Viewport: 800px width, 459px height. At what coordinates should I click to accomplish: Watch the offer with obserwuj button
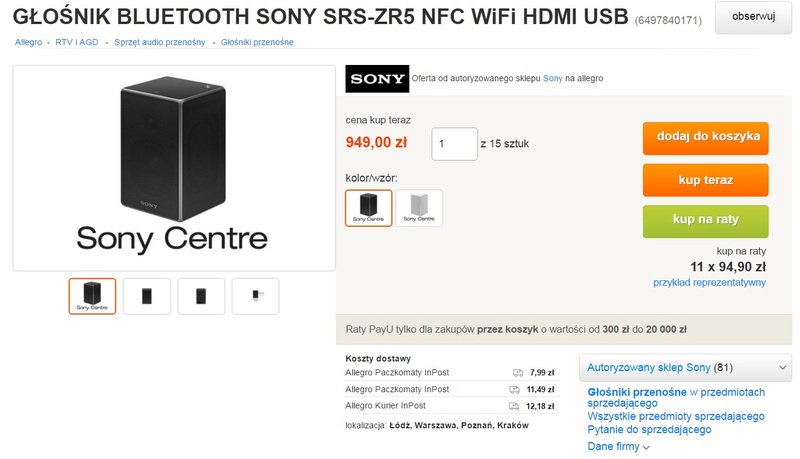point(753,17)
